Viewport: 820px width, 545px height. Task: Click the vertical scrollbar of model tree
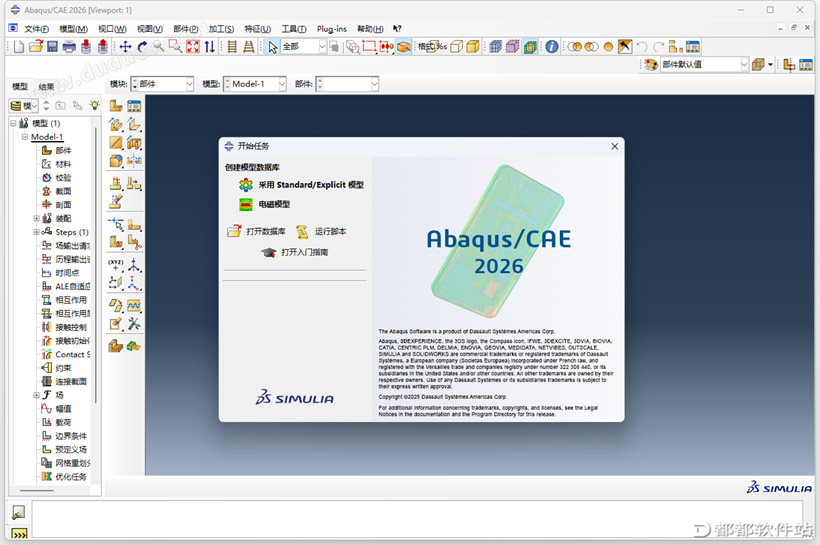point(96,265)
